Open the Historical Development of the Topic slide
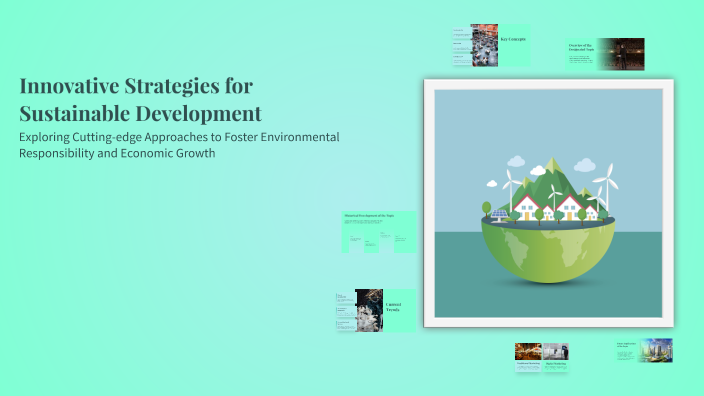This screenshot has width=704, height=396. [x=379, y=232]
